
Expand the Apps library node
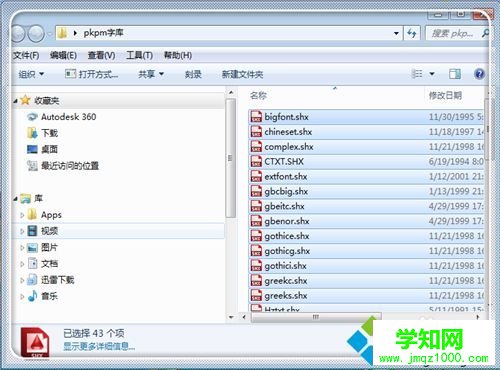click(x=22, y=215)
